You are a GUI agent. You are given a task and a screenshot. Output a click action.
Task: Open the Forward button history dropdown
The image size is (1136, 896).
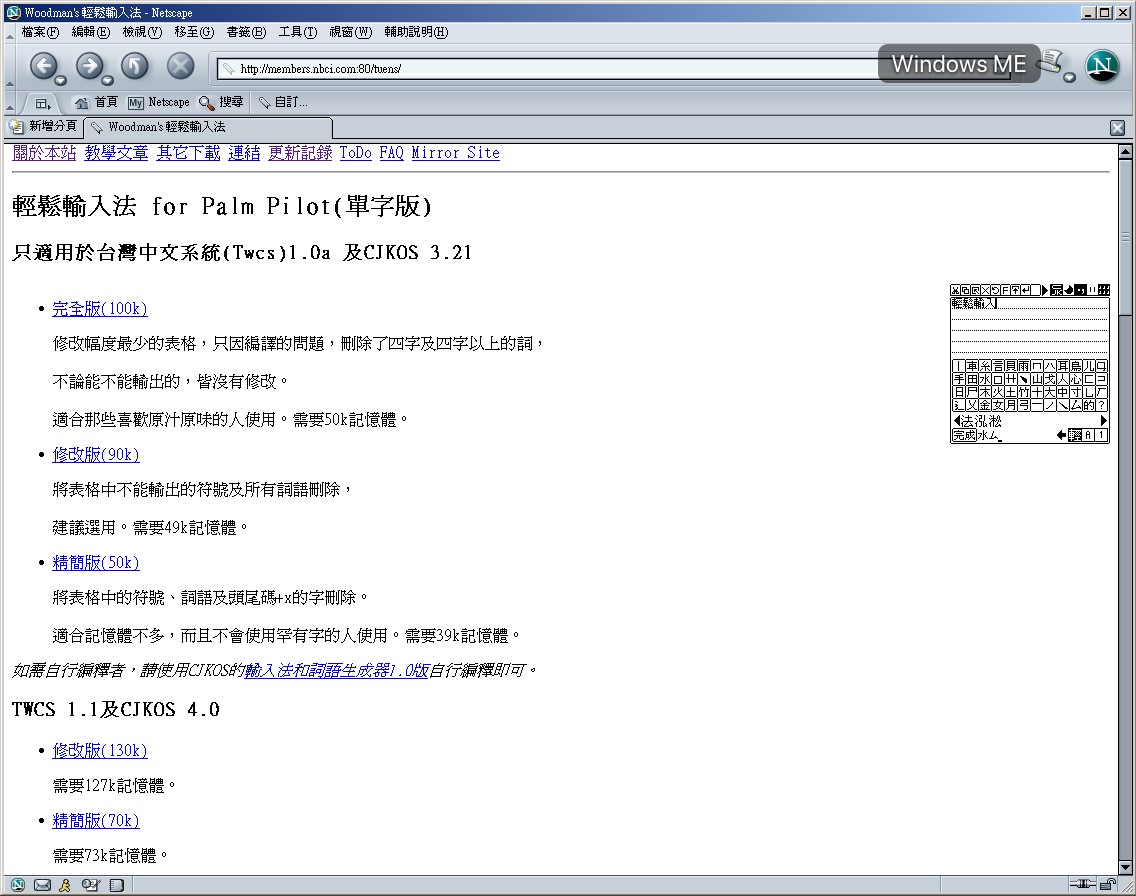pos(107,81)
